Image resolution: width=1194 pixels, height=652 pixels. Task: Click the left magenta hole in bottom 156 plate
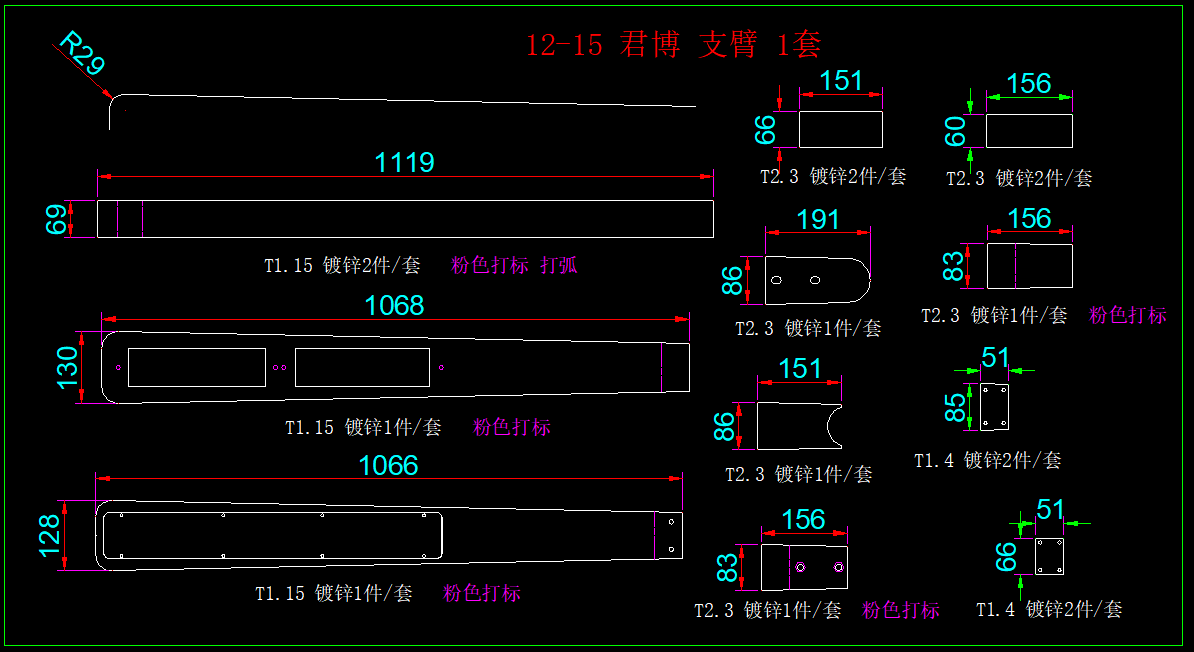click(x=801, y=567)
